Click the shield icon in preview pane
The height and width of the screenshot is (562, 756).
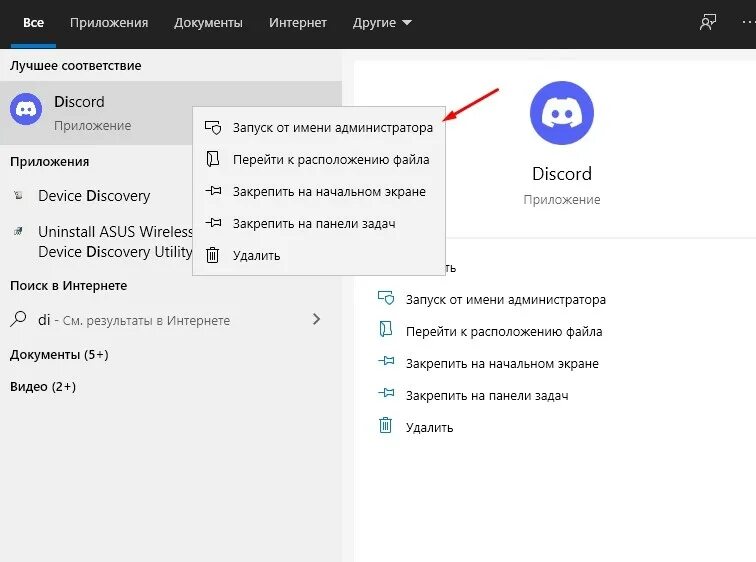[386, 298]
